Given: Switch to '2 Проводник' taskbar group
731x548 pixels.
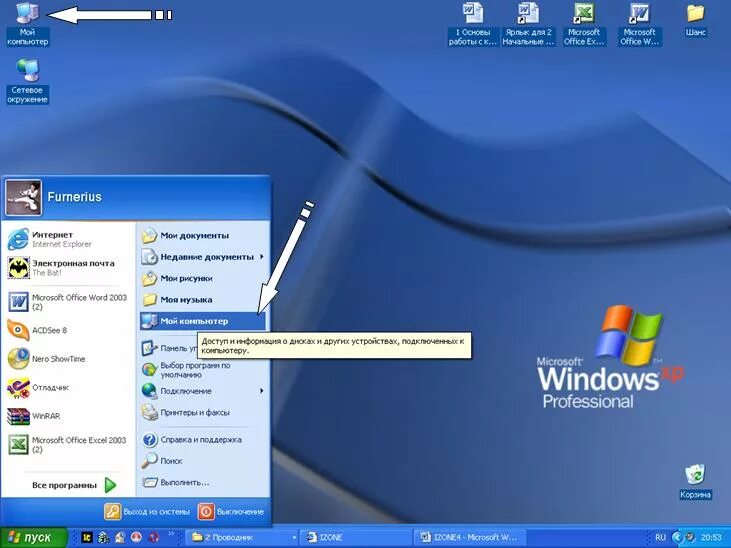Looking at the screenshot, I should click(239, 538).
